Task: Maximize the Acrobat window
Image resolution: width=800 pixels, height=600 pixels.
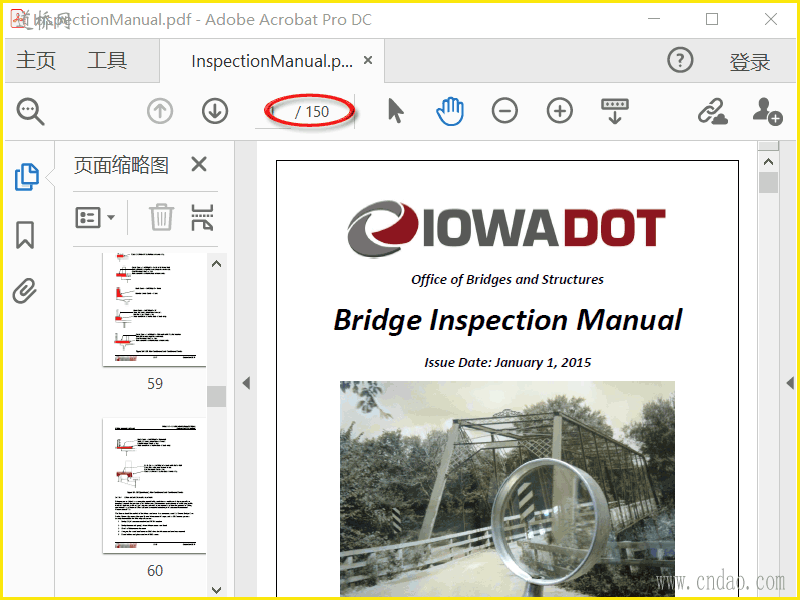Action: point(712,19)
